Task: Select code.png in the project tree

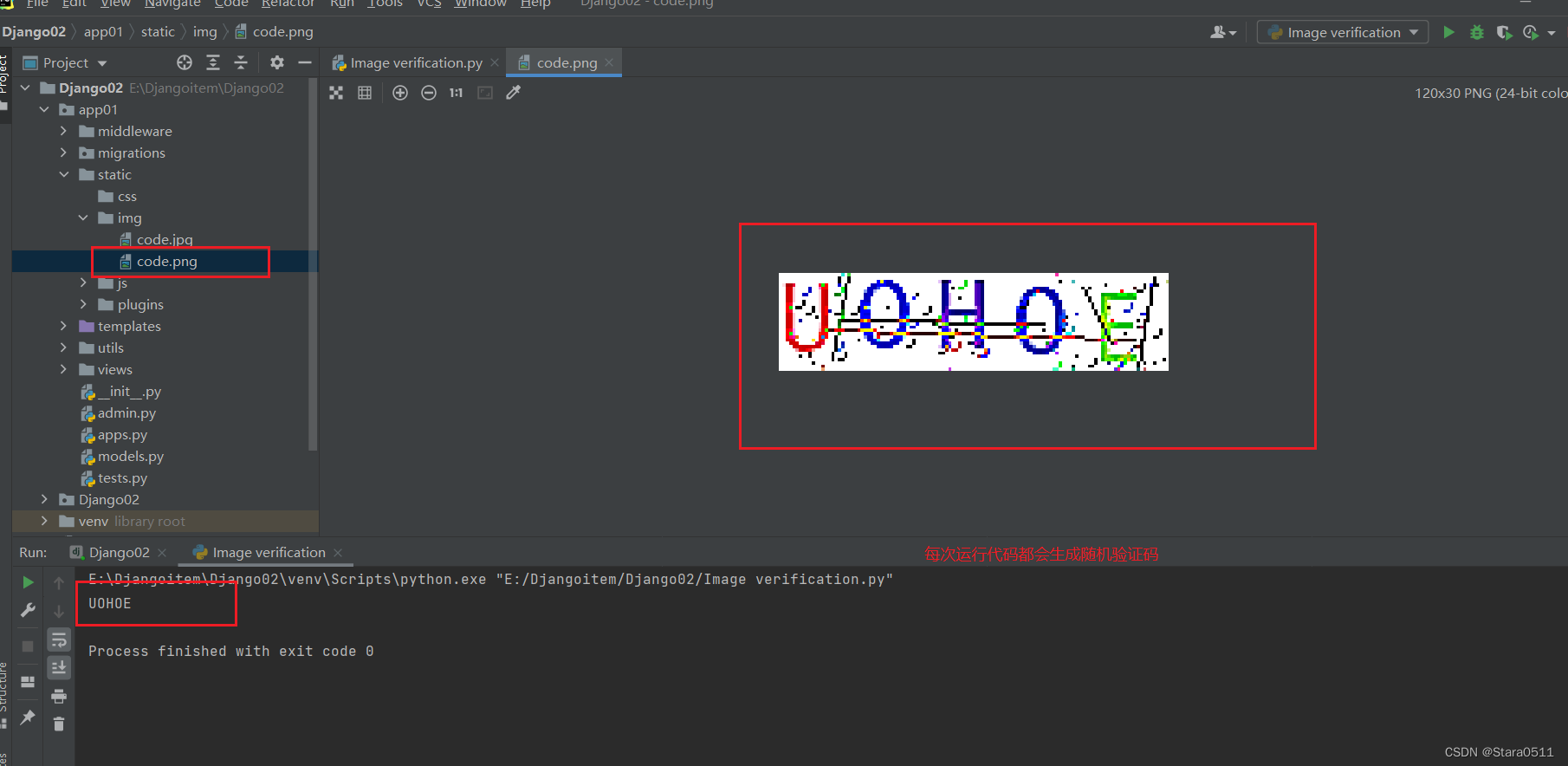Action: 159,261
